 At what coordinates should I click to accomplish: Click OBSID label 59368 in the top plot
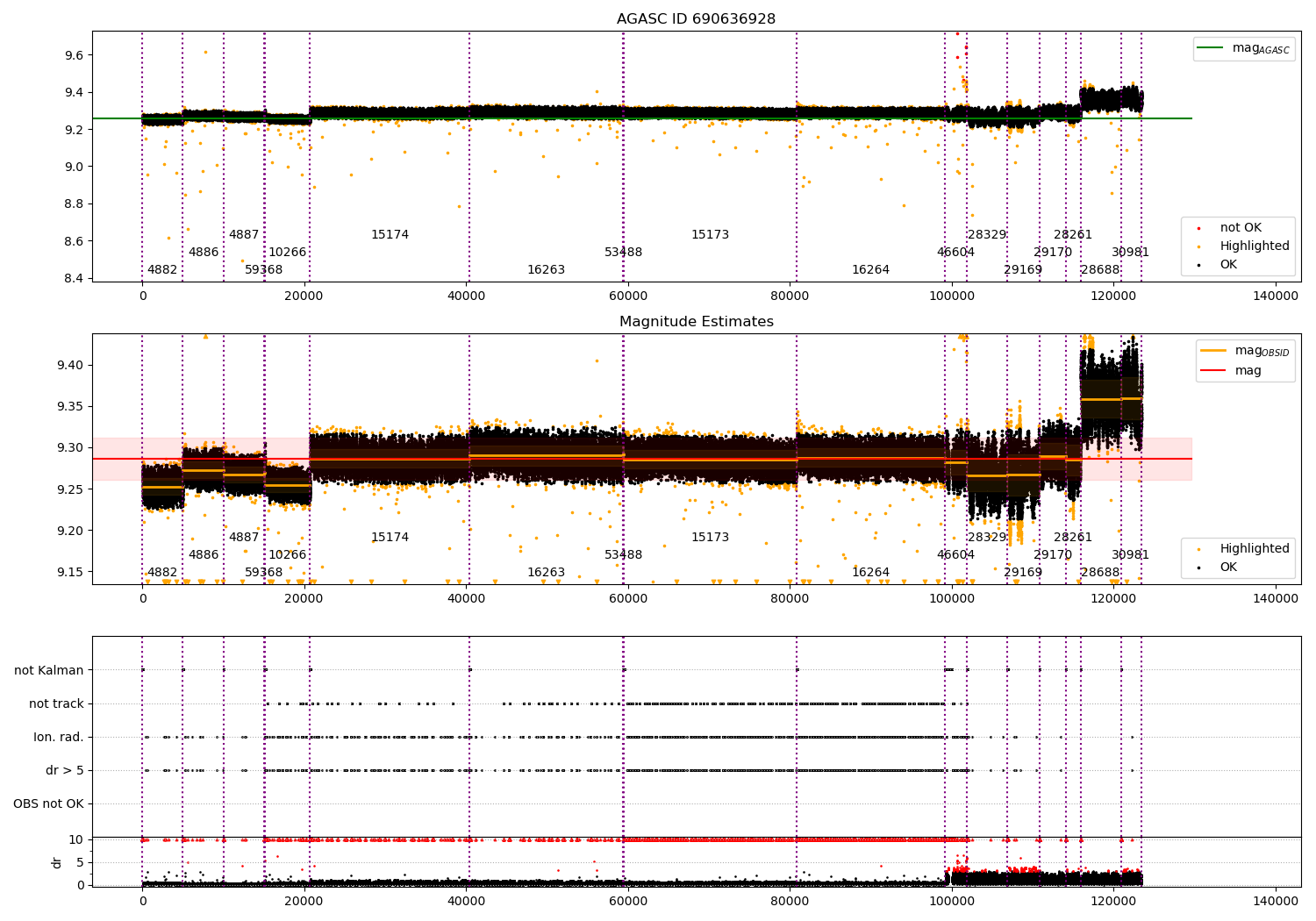coord(263,269)
